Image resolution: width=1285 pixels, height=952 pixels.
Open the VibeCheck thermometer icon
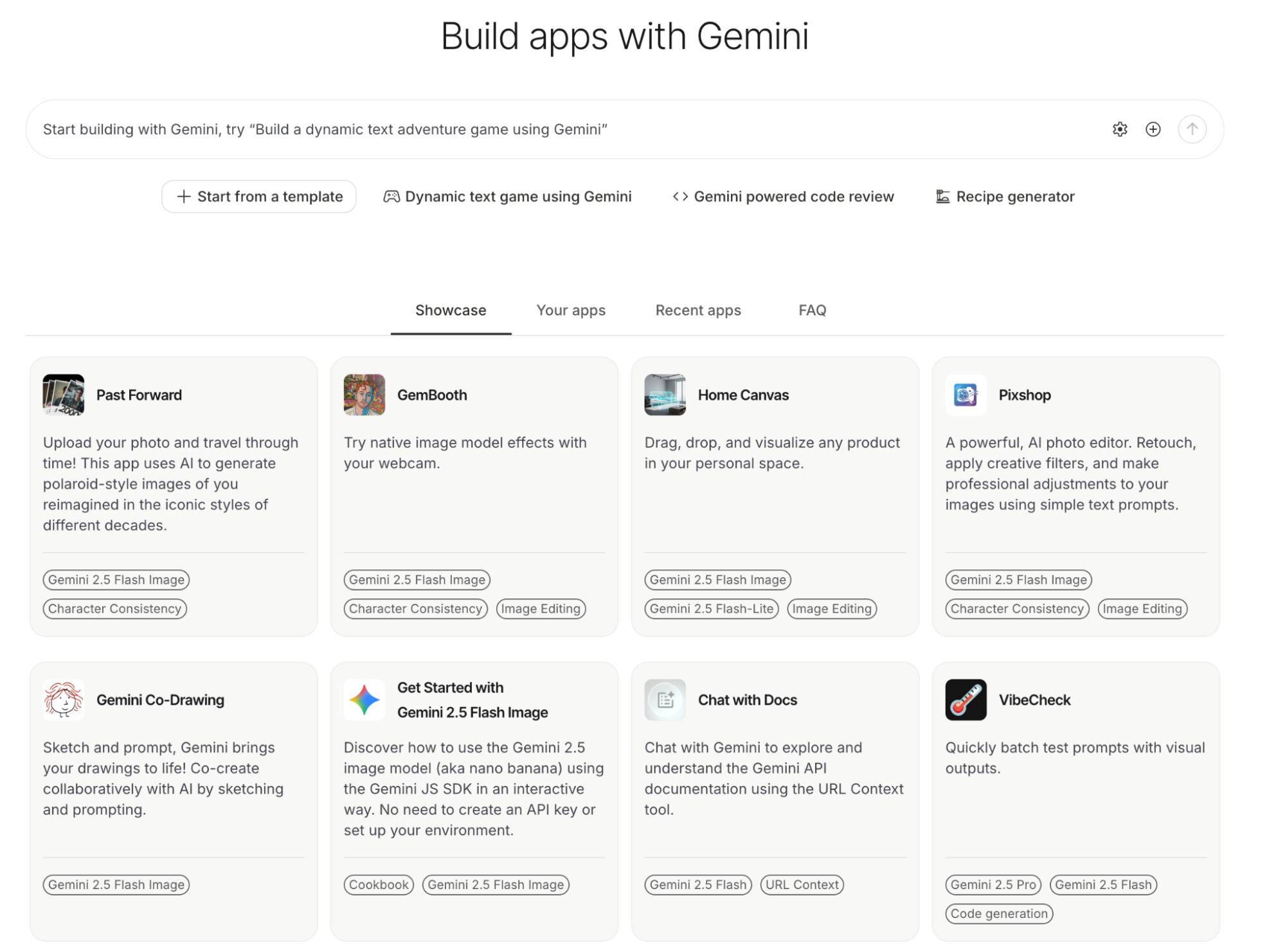(966, 699)
